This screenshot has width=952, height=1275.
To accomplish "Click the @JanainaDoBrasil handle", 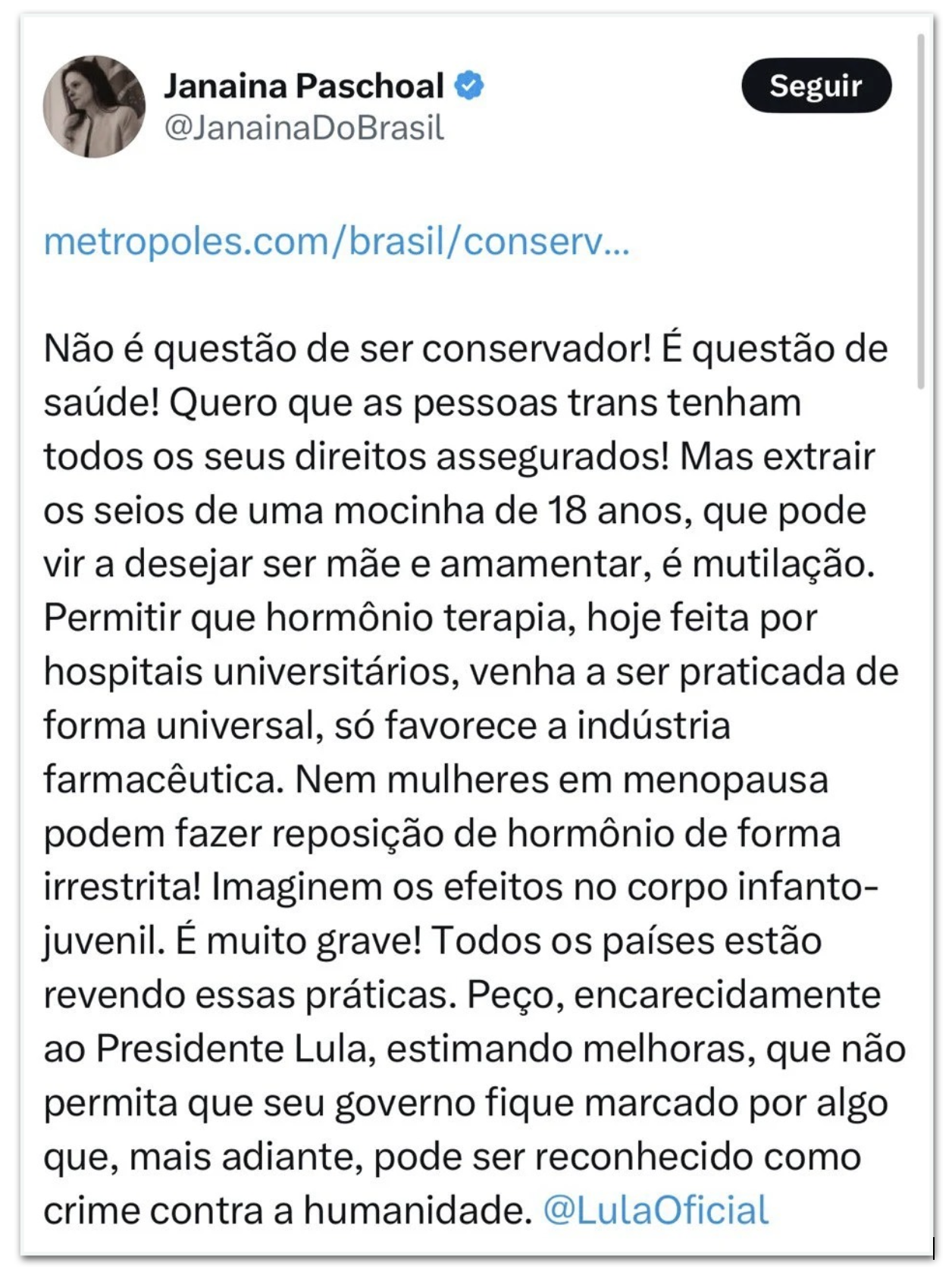I will pos(304,127).
